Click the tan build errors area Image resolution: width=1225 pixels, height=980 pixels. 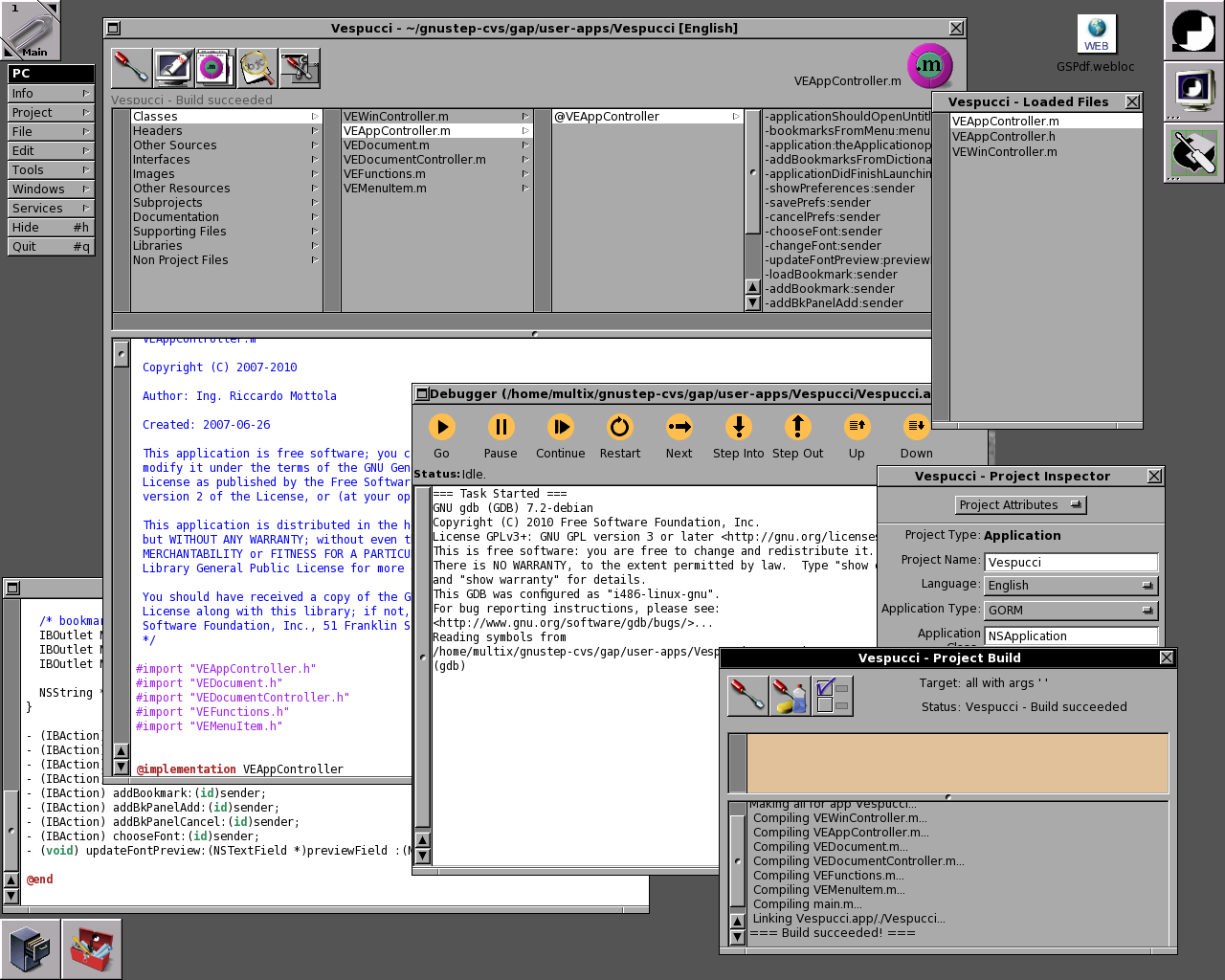(x=957, y=763)
